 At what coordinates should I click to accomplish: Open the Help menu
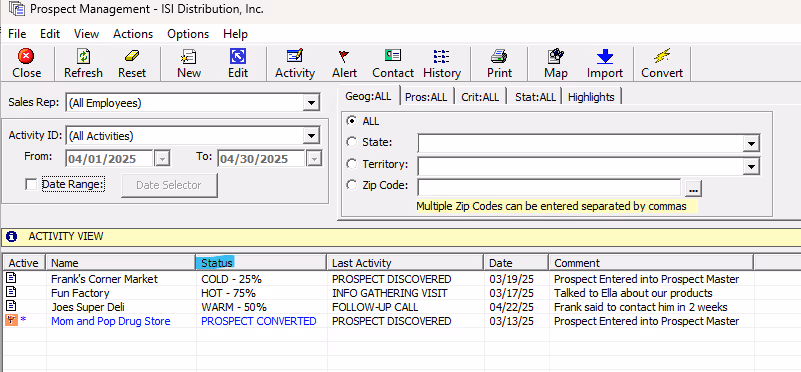coord(235,34)
